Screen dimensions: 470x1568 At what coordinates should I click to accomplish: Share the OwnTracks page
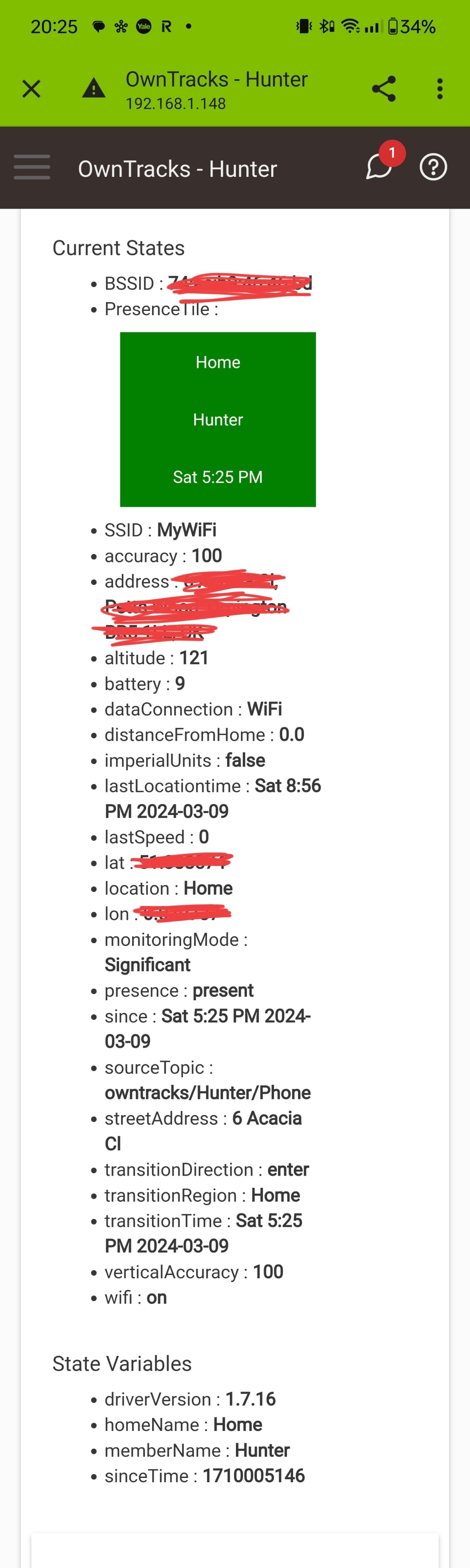coord(383,89)
